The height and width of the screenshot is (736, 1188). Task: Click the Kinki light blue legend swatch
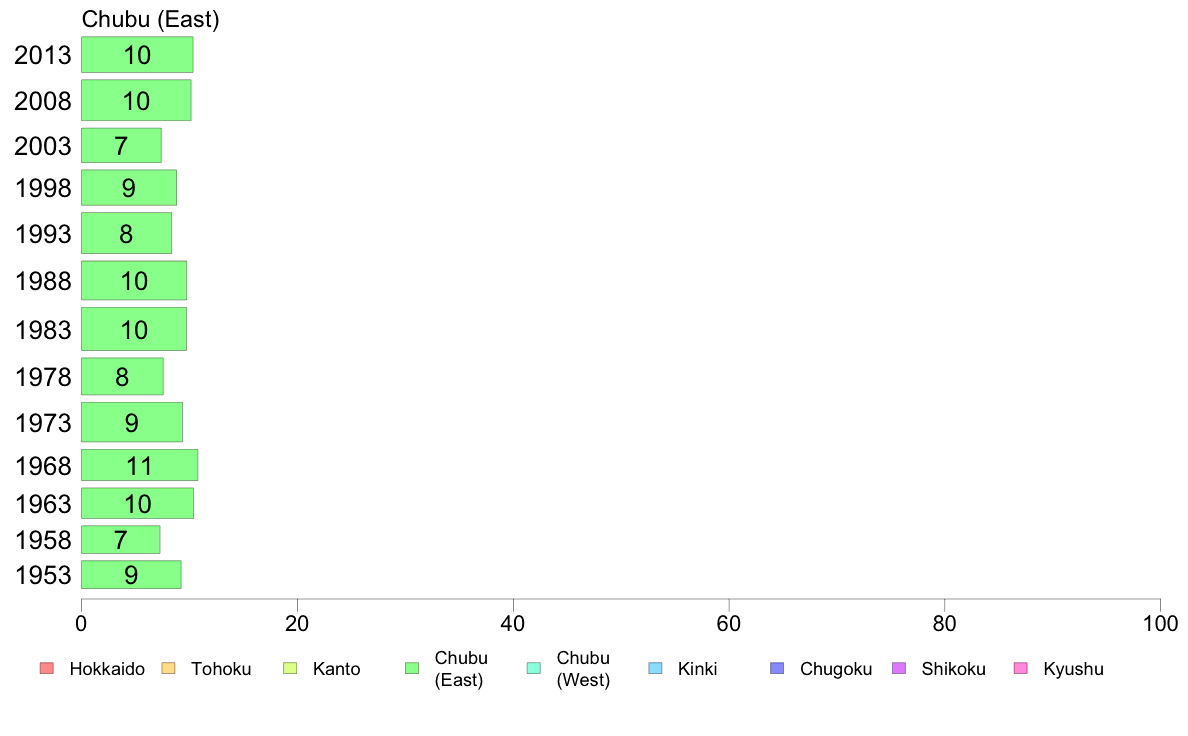(x=655, y=669)
